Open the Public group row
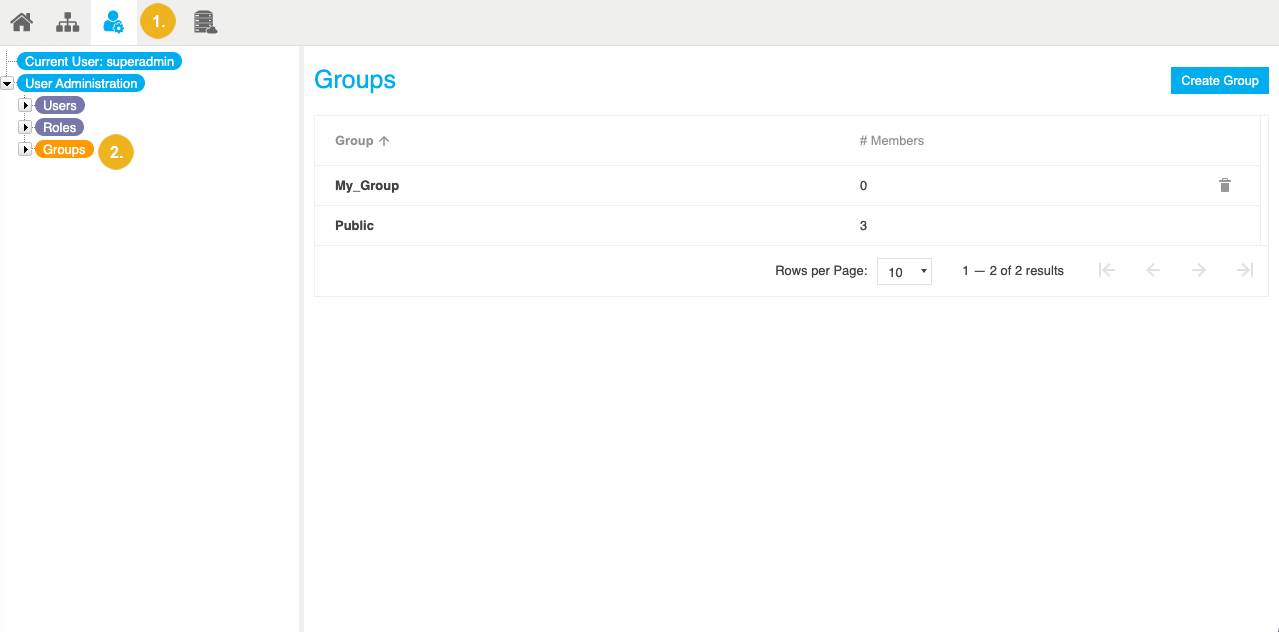1279x632 pixels. [x=354, y=225]
